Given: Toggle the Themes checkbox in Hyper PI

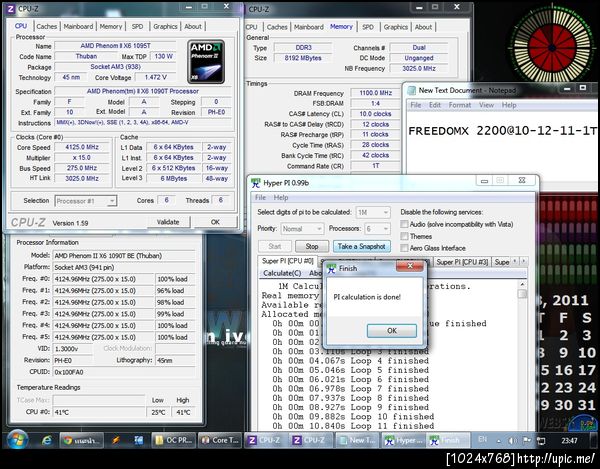Looking at the screenshot, I should click(404, 236).
